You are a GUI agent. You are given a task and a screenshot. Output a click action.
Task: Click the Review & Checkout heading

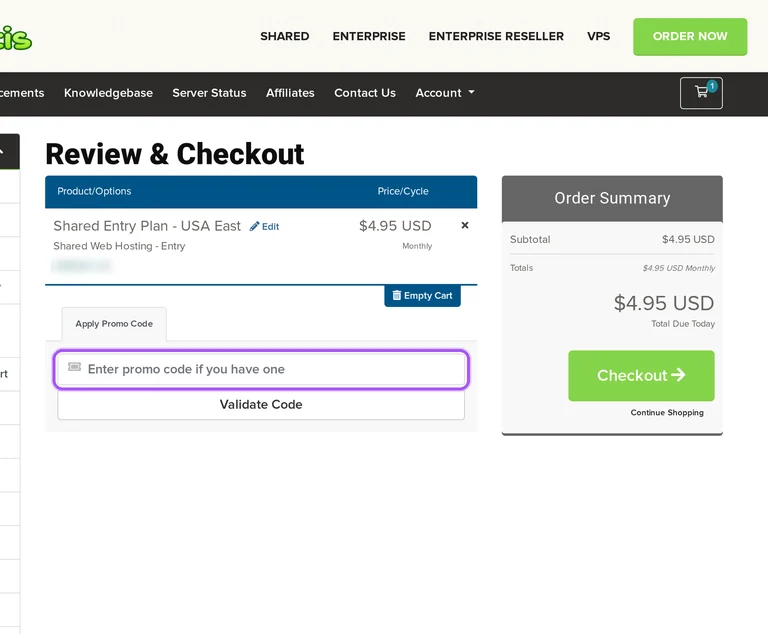[x=174, y=154]
